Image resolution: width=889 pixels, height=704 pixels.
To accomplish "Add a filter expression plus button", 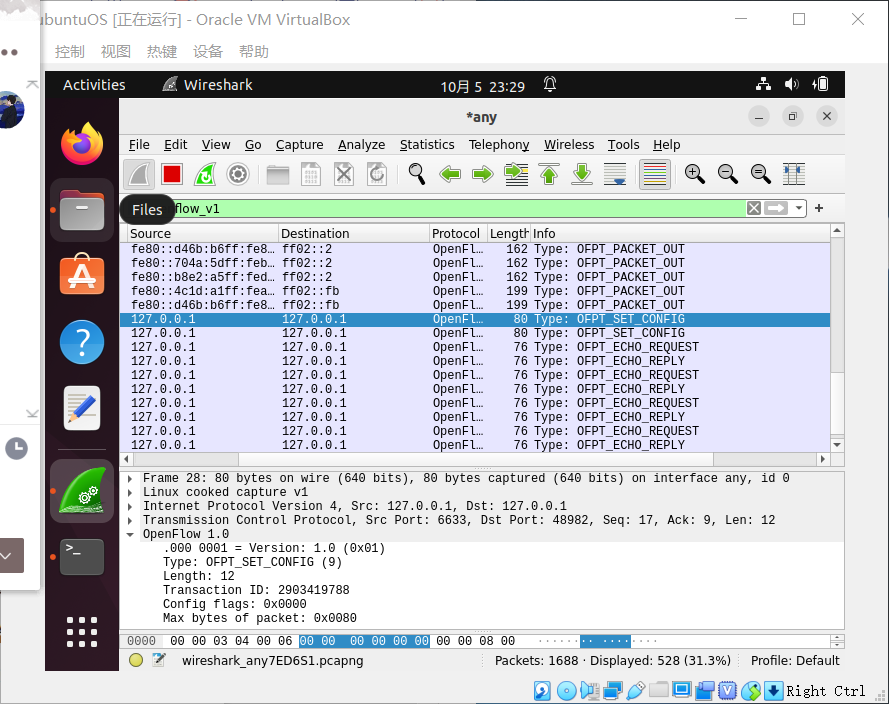I will 819,209.
